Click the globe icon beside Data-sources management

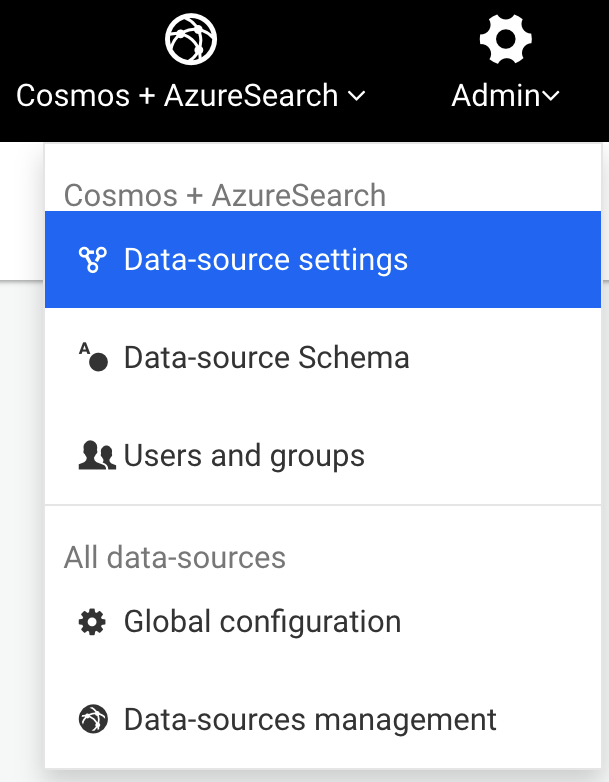(93, 719)
